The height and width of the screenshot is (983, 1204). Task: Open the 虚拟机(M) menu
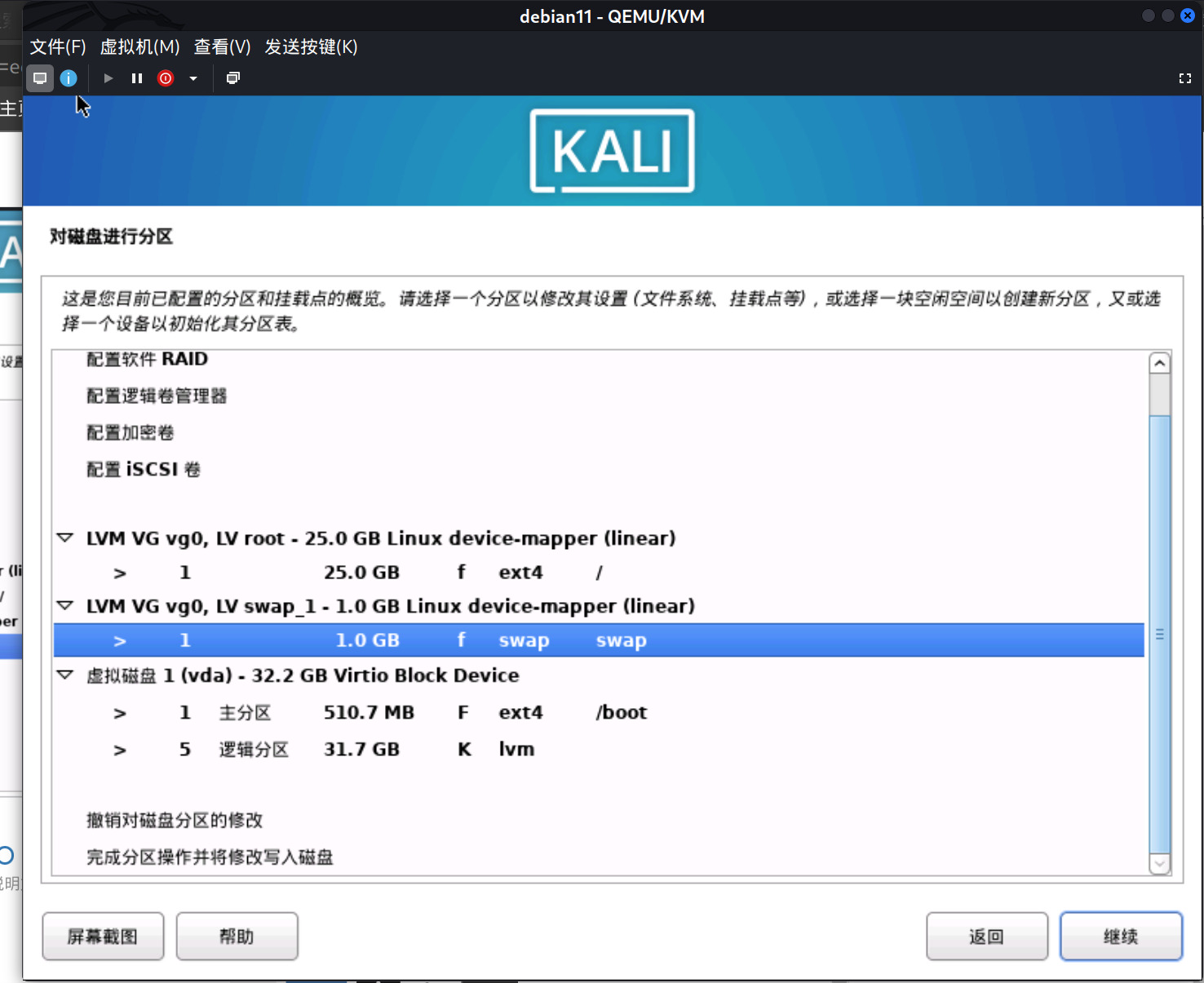(139, 47)
